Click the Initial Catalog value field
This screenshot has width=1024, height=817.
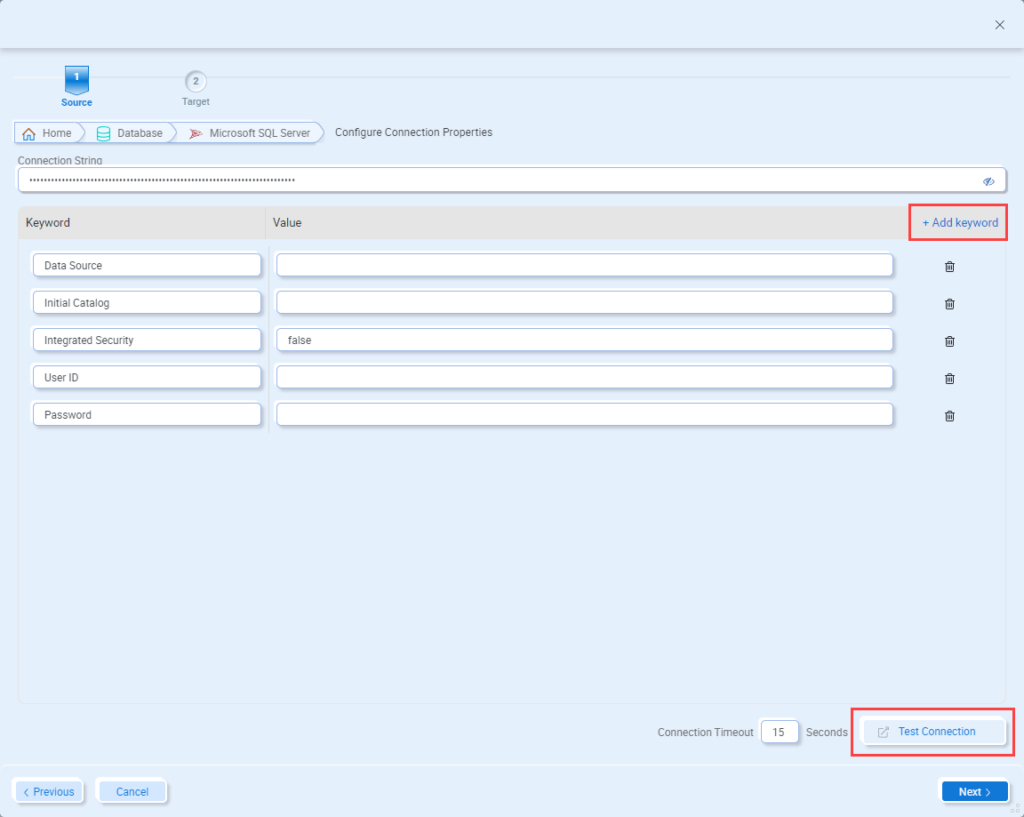coord(584,302)
